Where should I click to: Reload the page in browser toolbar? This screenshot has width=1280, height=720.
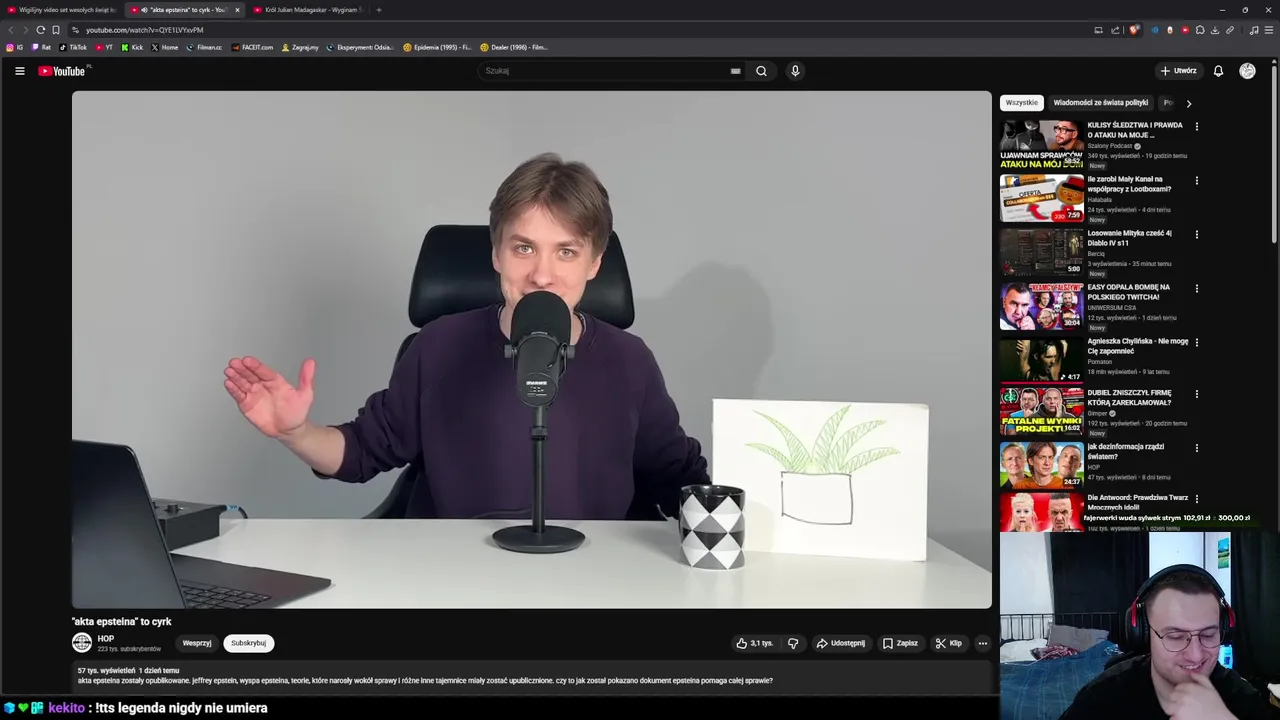tap(40, 30)
